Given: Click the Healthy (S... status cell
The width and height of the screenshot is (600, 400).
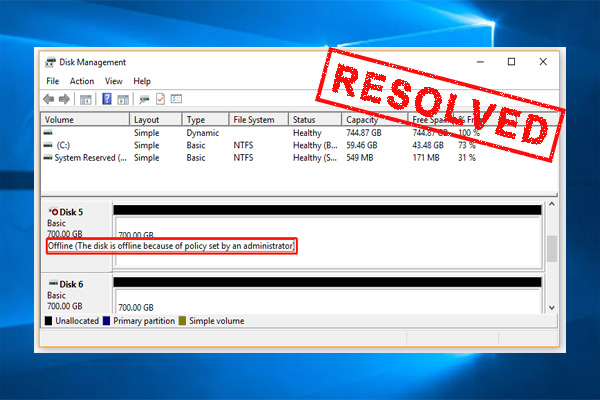Looking at the screenshot, I should [x=315, y=158].
